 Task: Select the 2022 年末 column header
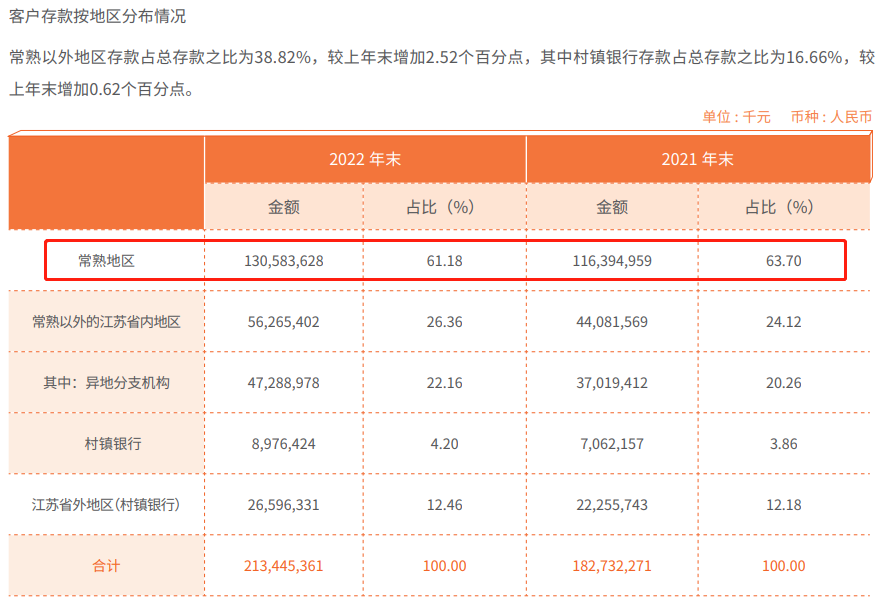pos(365,160)
